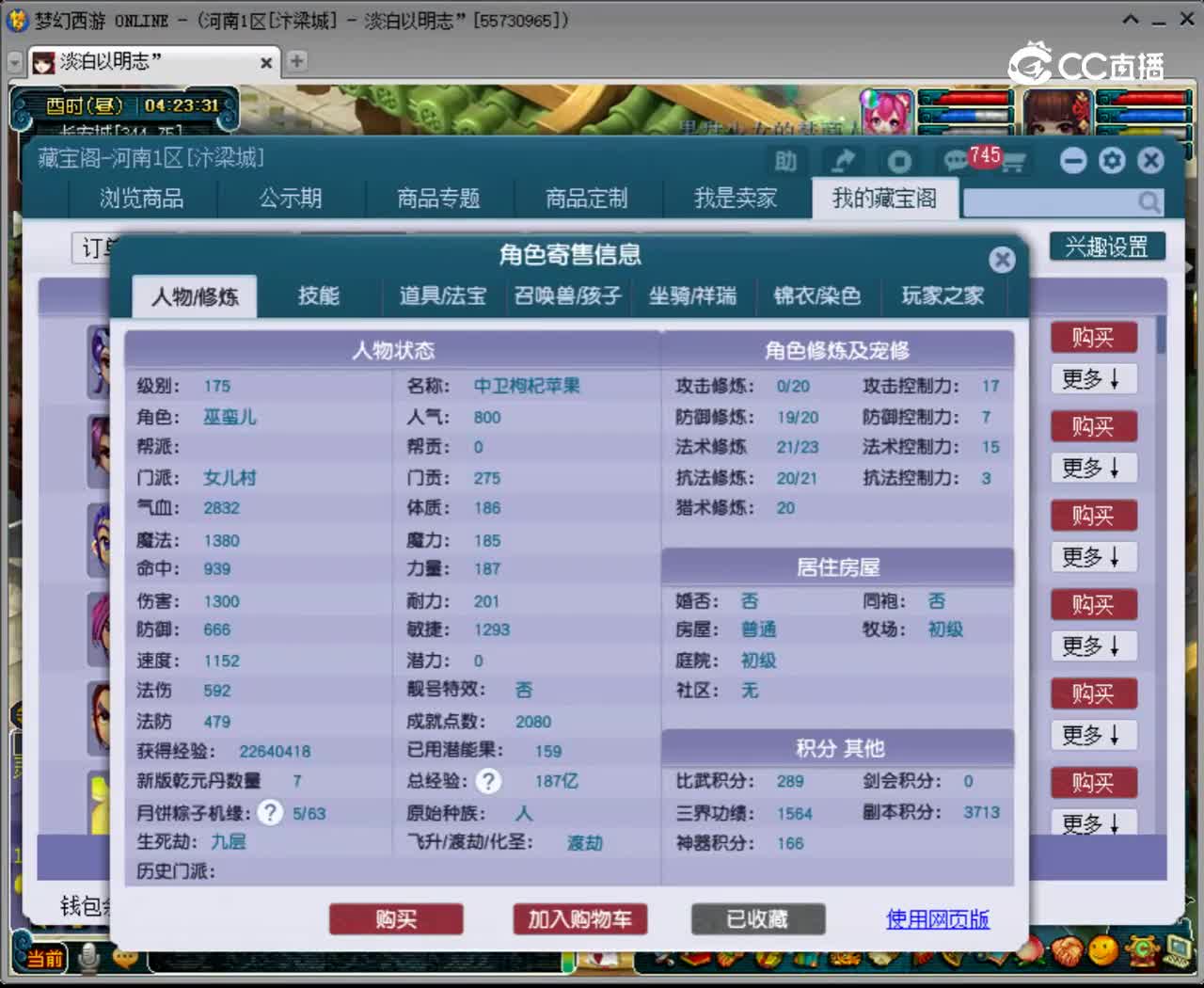
Task: Open the shopping cart icon
Action: coord(1014,163)
